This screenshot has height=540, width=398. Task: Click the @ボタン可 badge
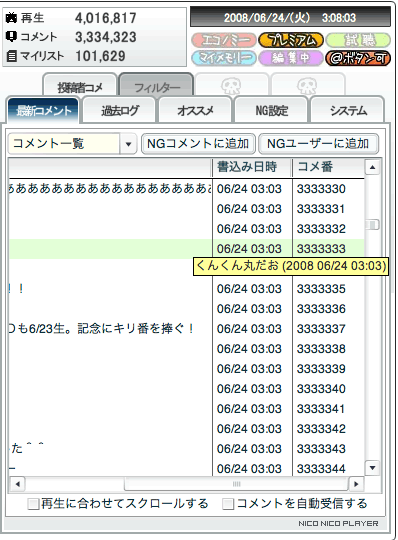coord(358,58)
